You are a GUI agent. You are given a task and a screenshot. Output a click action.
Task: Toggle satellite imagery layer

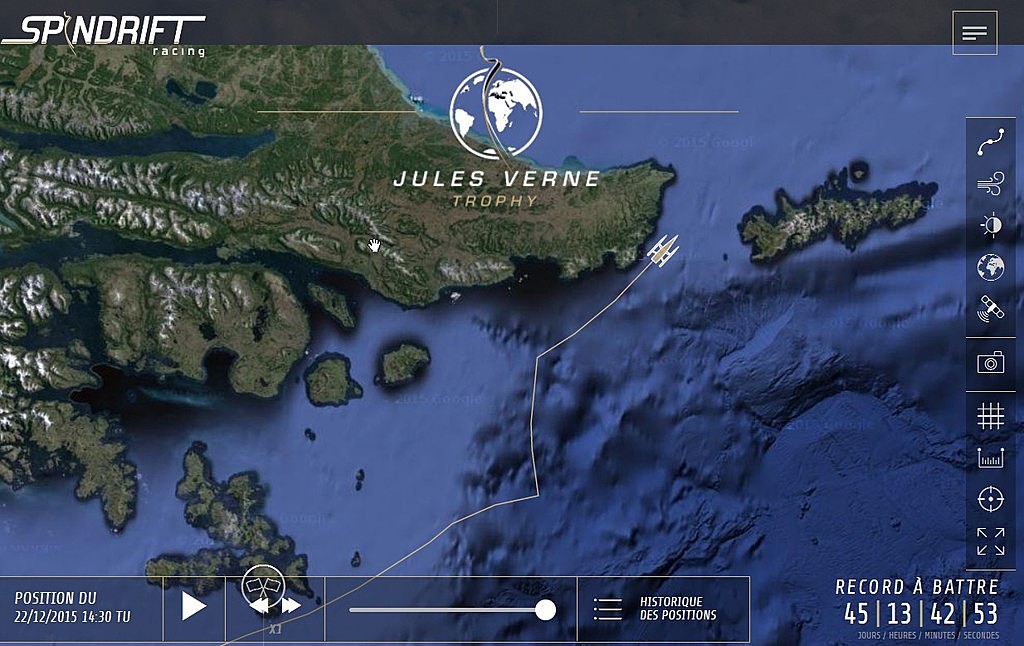coord(990,308)
